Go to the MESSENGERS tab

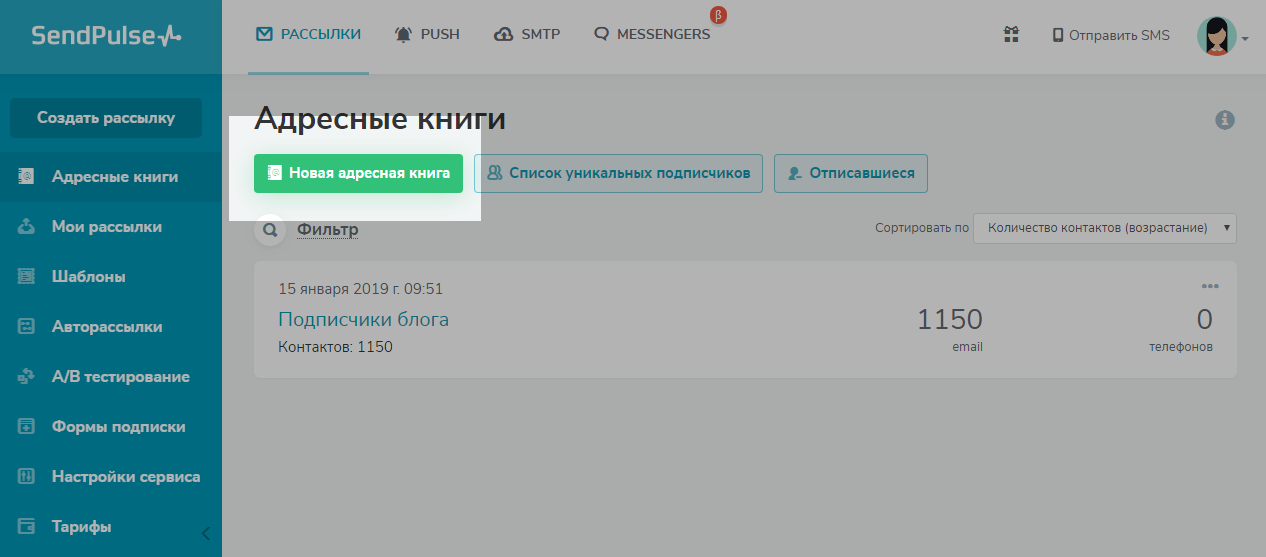point(652,34)
